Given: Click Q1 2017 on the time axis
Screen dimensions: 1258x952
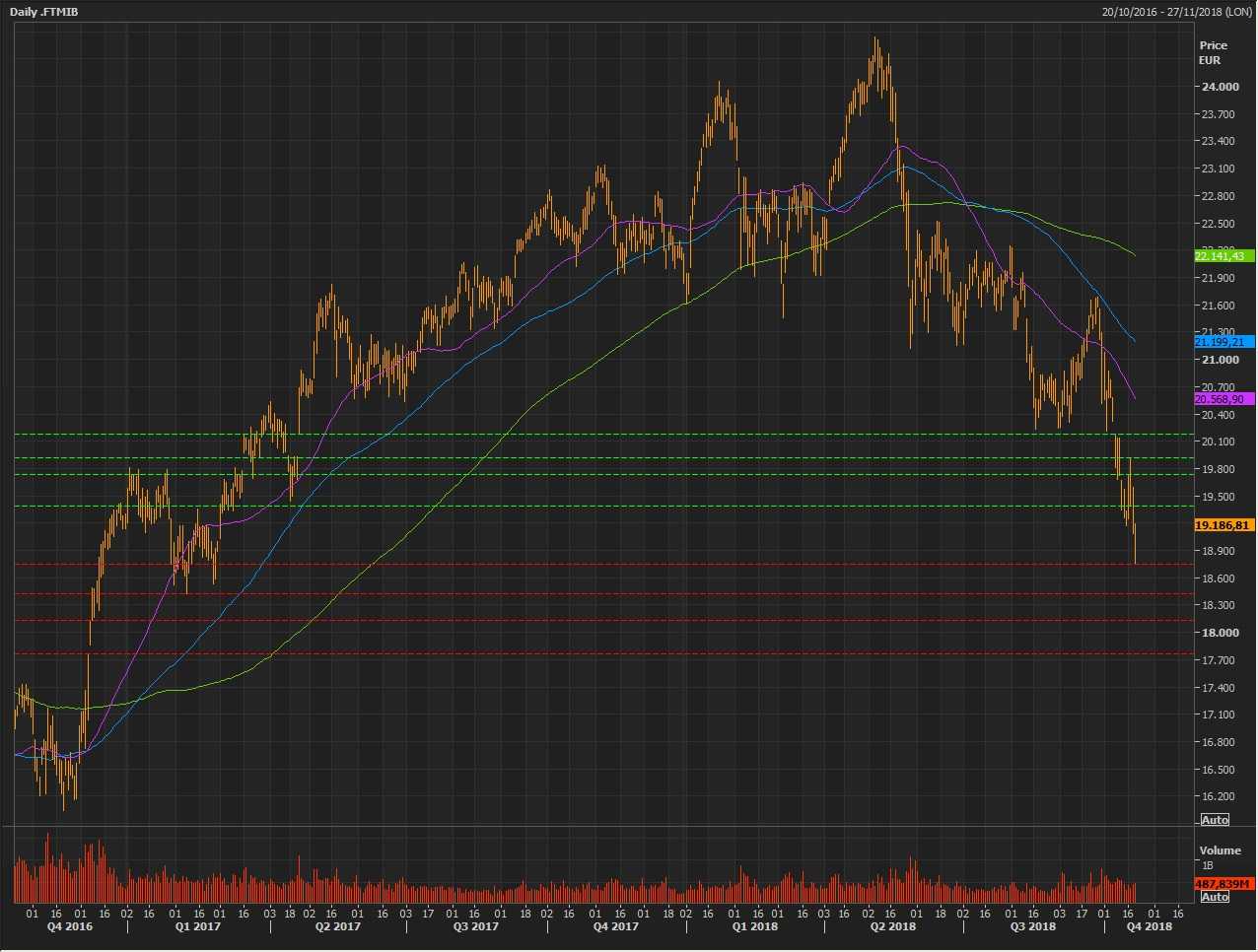Looking at the screenshot, I should 198,926.
